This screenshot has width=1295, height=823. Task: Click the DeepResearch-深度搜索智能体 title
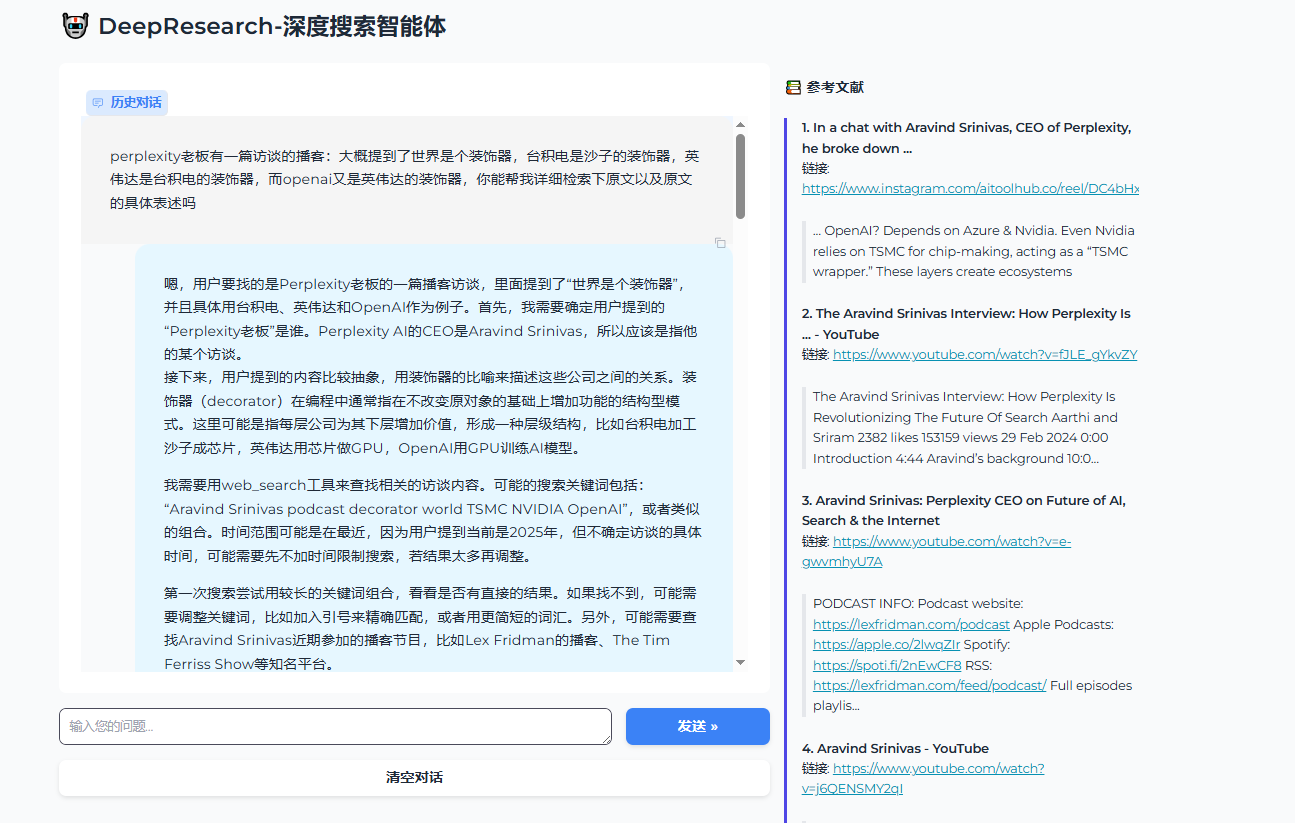[x=272, y=27]
